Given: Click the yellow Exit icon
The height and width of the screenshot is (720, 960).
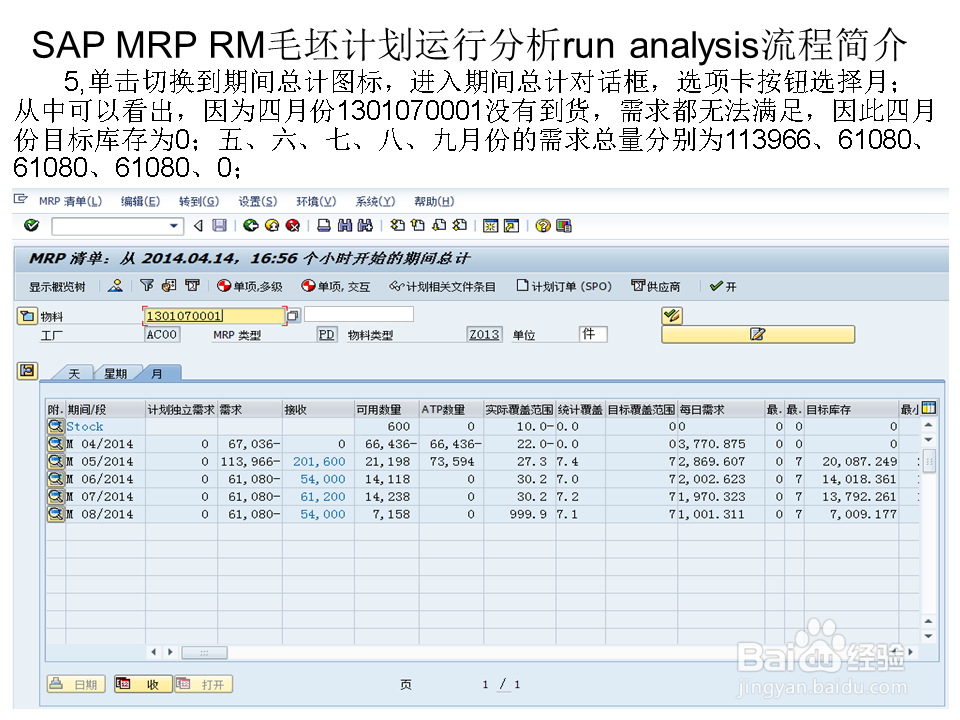Looking at the screenshot, I should (272, 226).
